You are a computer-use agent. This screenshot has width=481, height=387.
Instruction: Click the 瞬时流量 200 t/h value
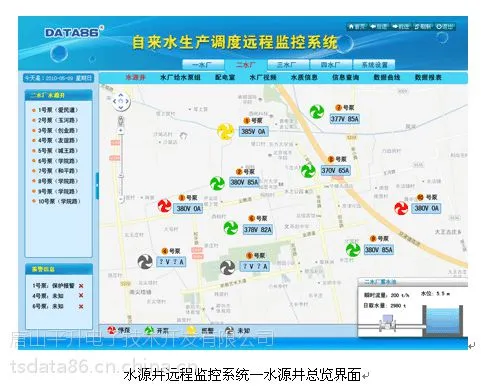[x=386, y=295]
